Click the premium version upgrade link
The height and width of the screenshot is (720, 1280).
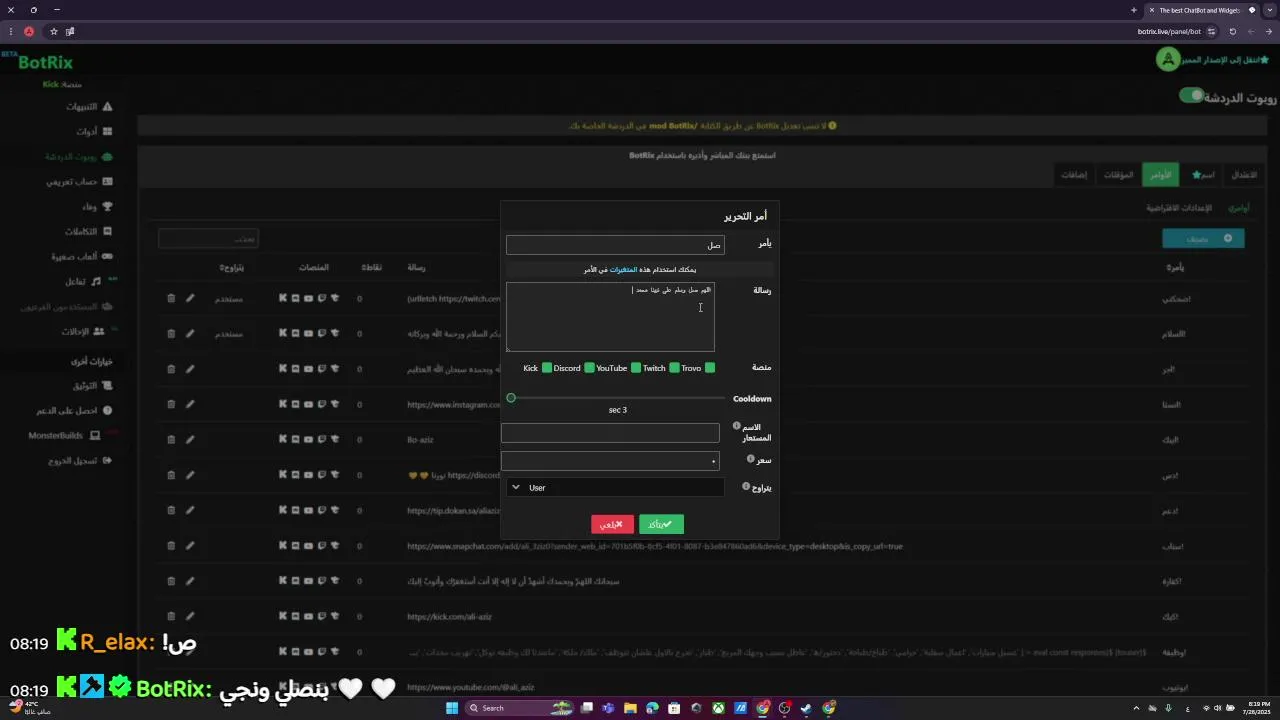(x=1225, y=60)
